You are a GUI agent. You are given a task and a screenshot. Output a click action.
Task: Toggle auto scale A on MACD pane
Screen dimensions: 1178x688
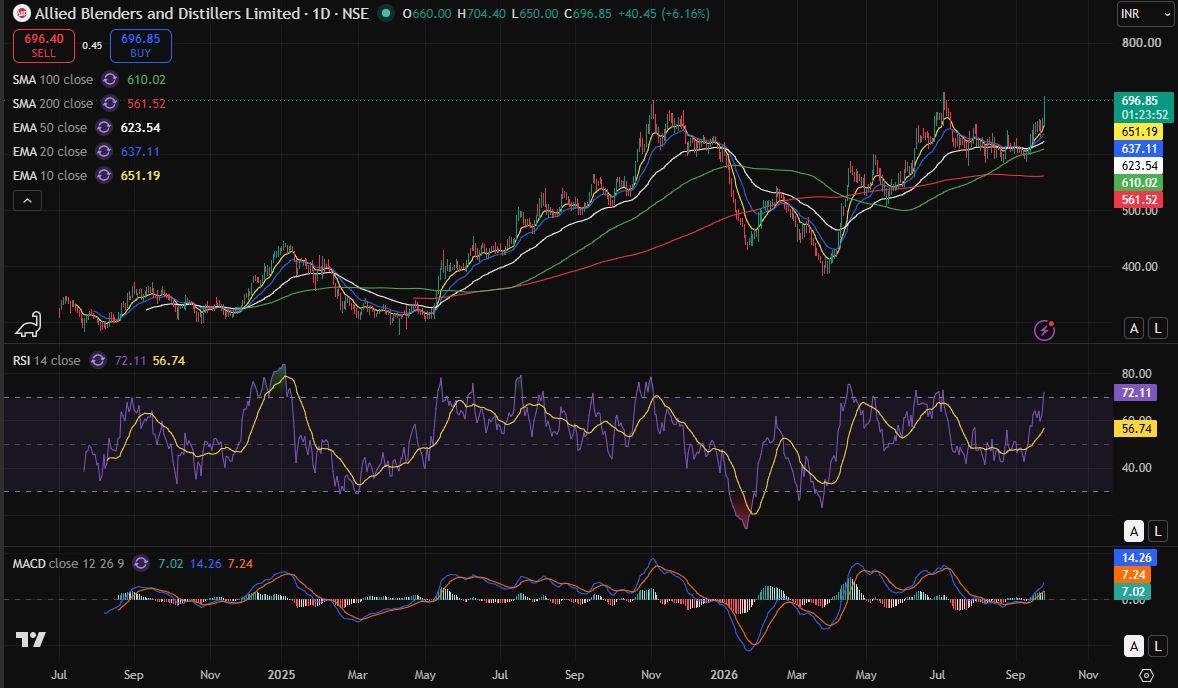point(1134,645)
